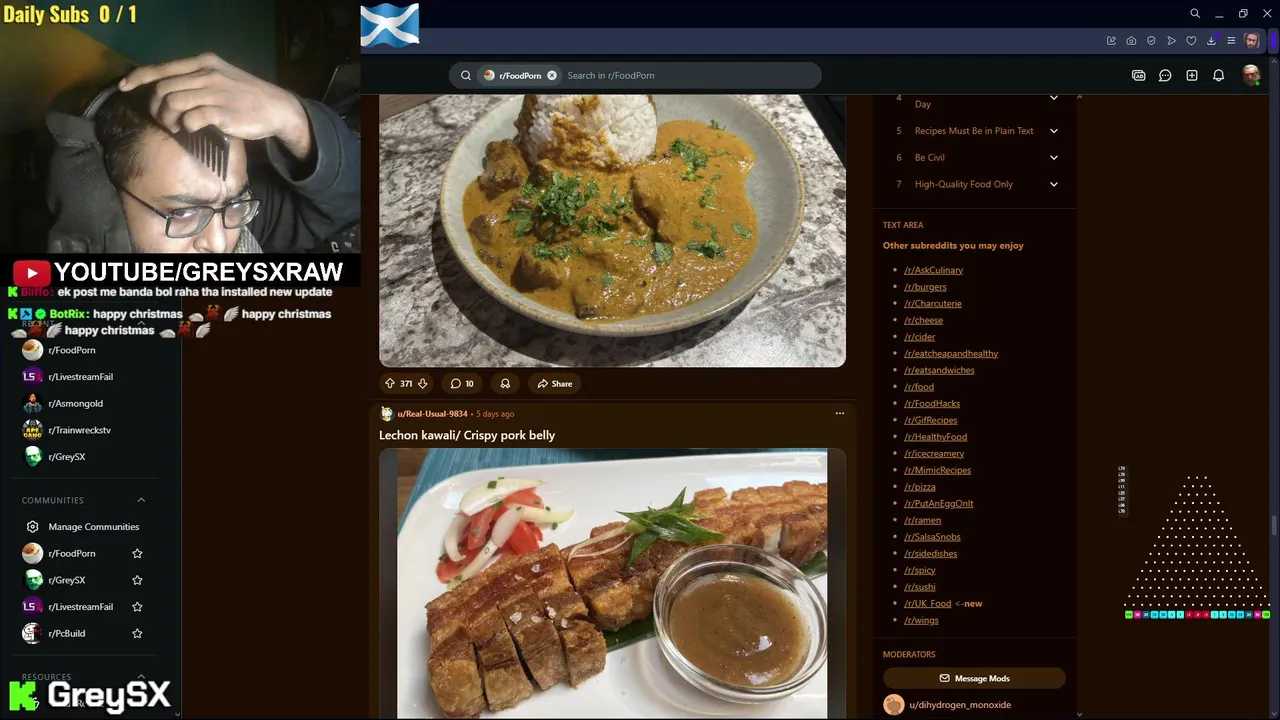1280x720 pixels.
Task: Open r/Trainwreckstv from recent list
Action: pos(79,430)
